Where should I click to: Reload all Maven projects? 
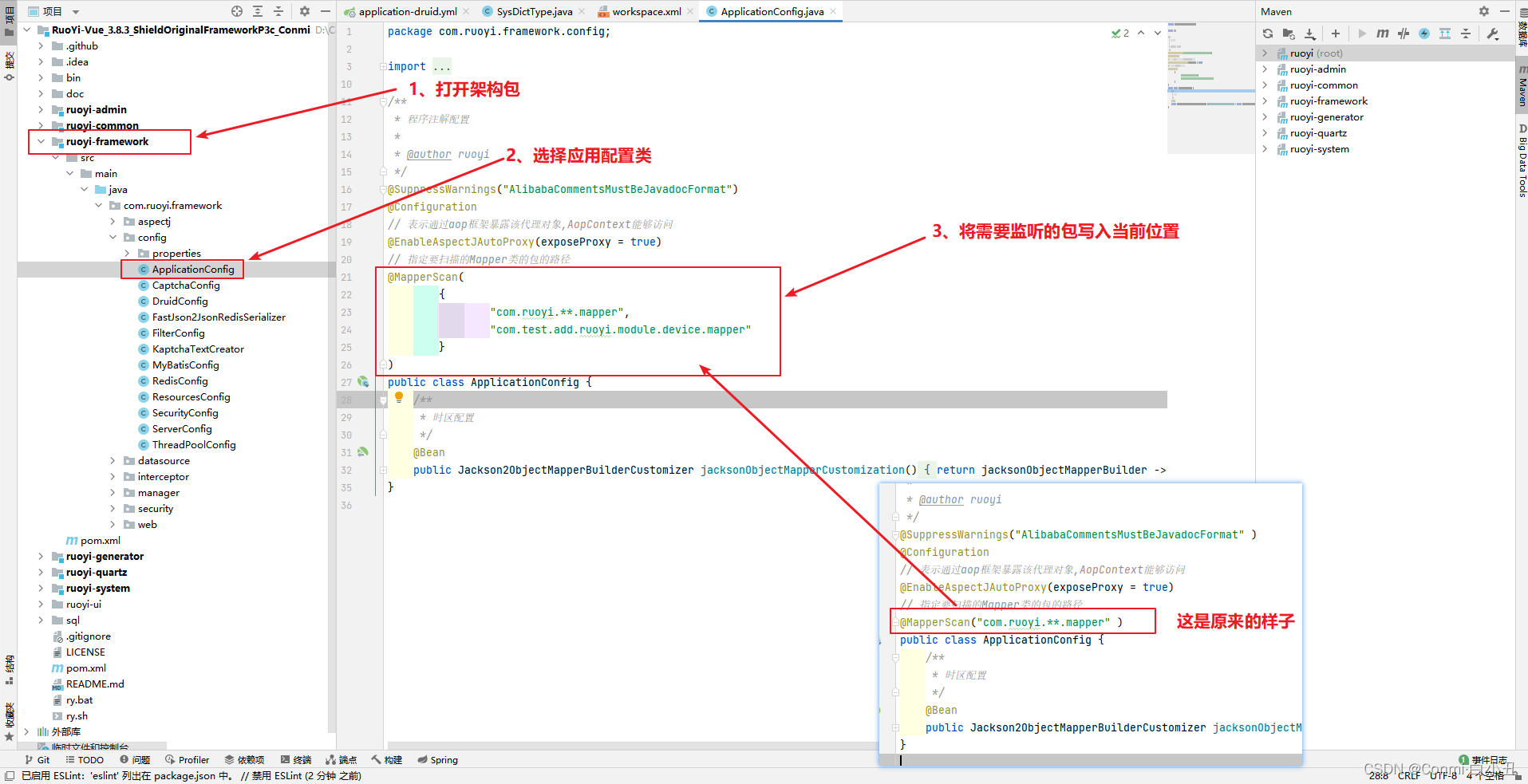click(1268, 33)
